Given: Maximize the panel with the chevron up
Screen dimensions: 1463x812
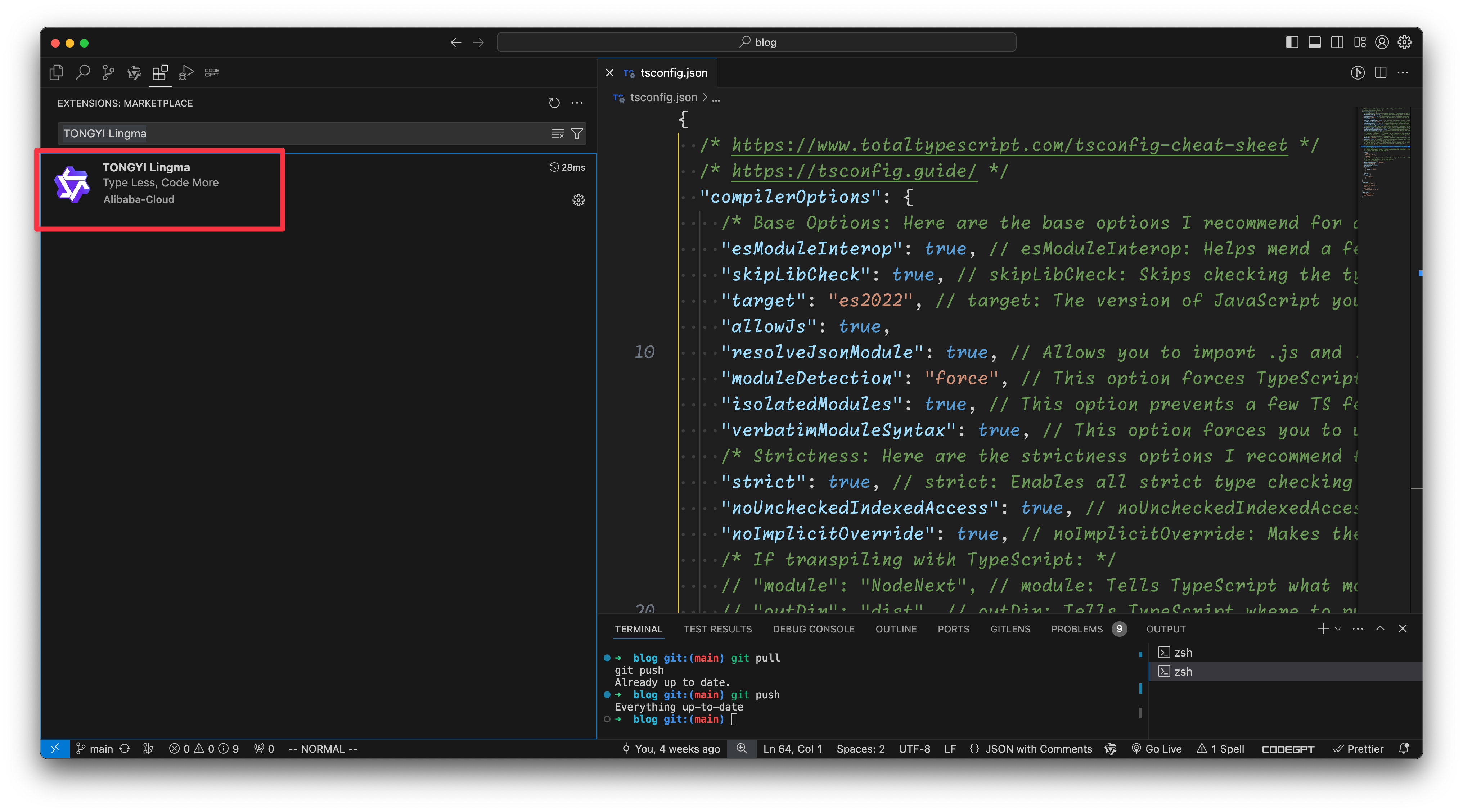Looking at the screenshot, I should click(x=1380, y=628).
